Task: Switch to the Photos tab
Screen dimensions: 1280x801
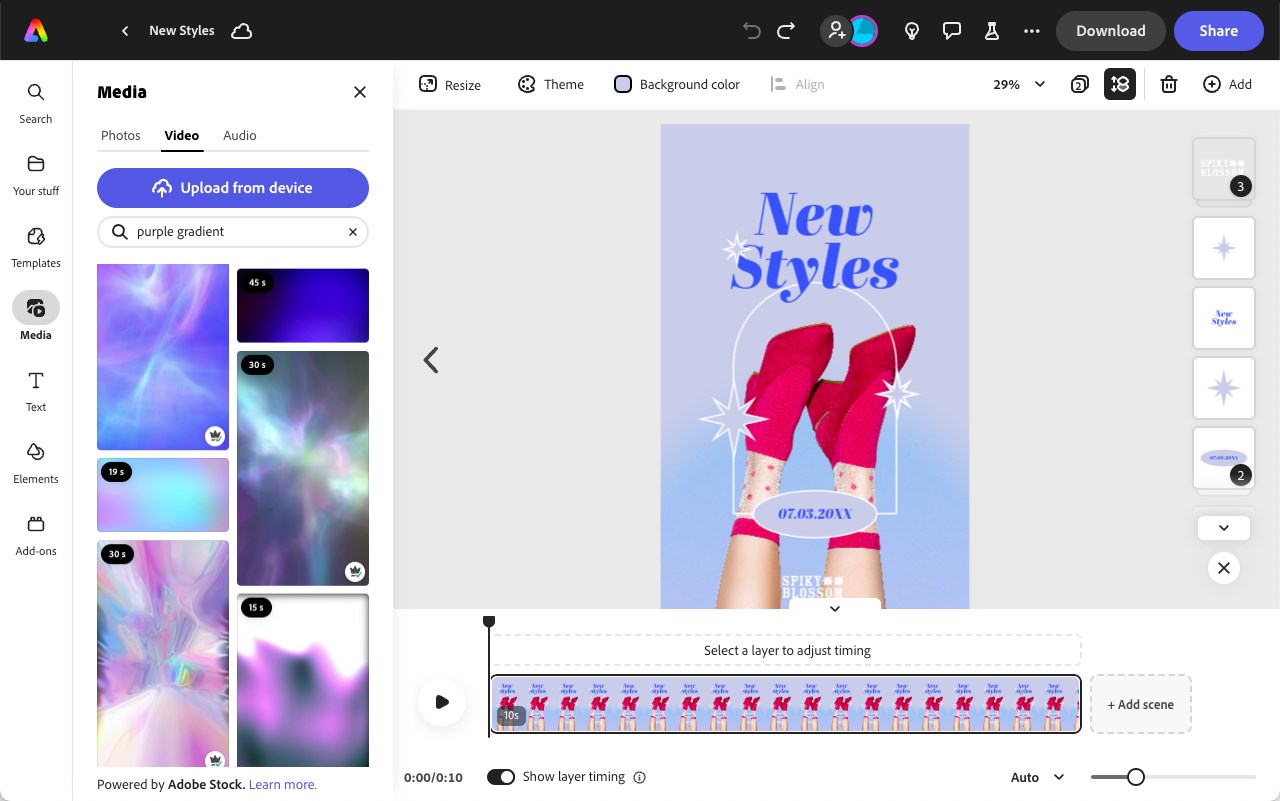Action: click(120, 135)
